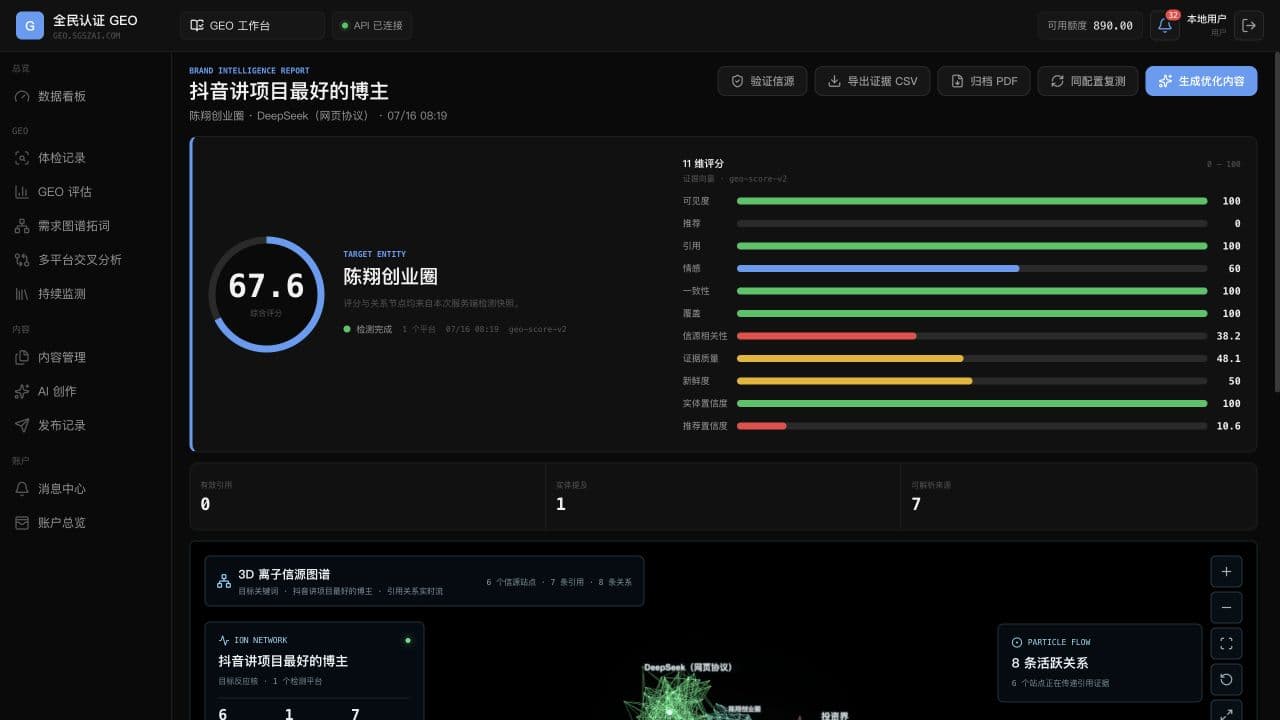Click the 8 条活跃关系 heading
Image resolution: width=1280 pixels, height=720 pixels.
click(x=1050, y=663)
